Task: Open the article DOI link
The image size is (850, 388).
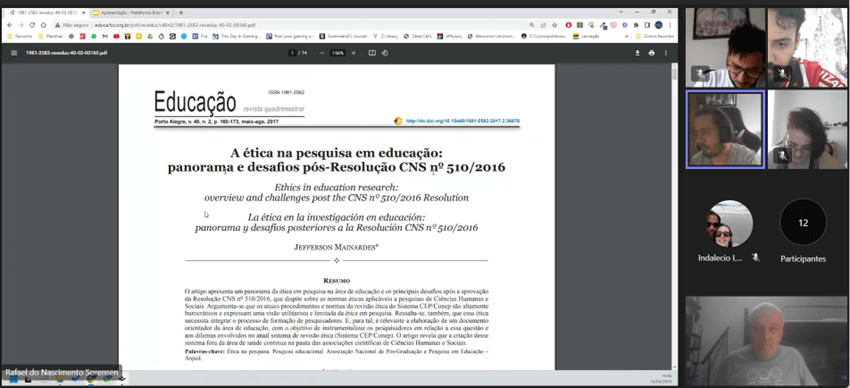Action: coord(462,121)
